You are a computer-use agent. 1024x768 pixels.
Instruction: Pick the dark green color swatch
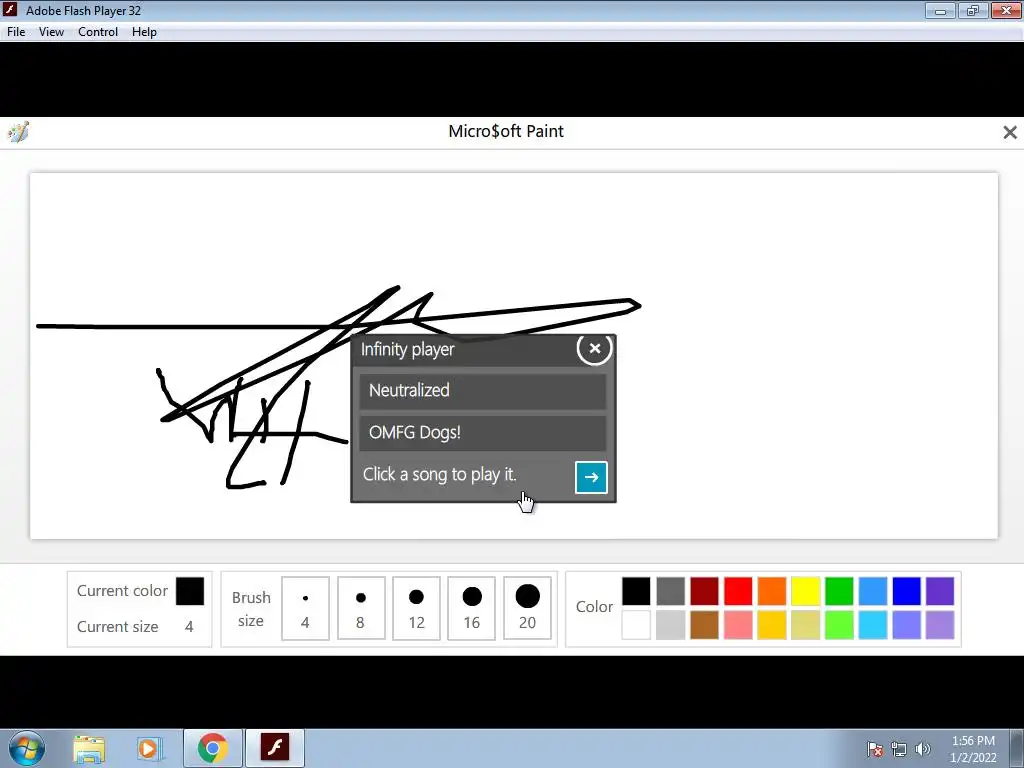tap(839, 591)
